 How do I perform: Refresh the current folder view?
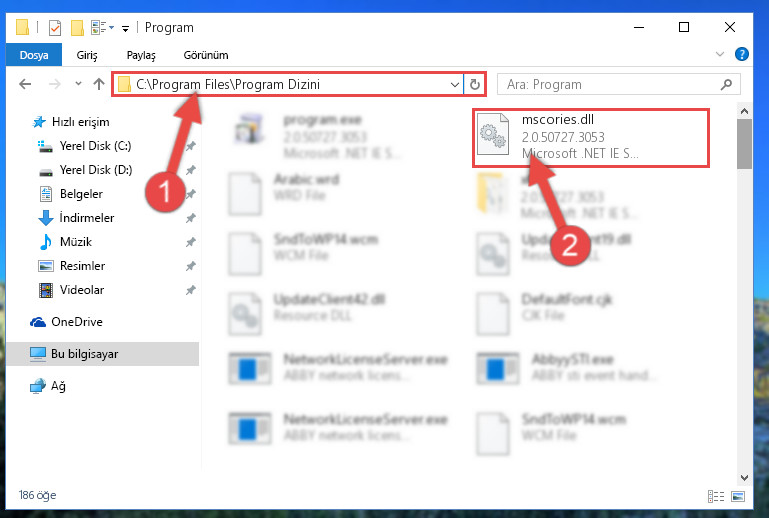(474, 84)
